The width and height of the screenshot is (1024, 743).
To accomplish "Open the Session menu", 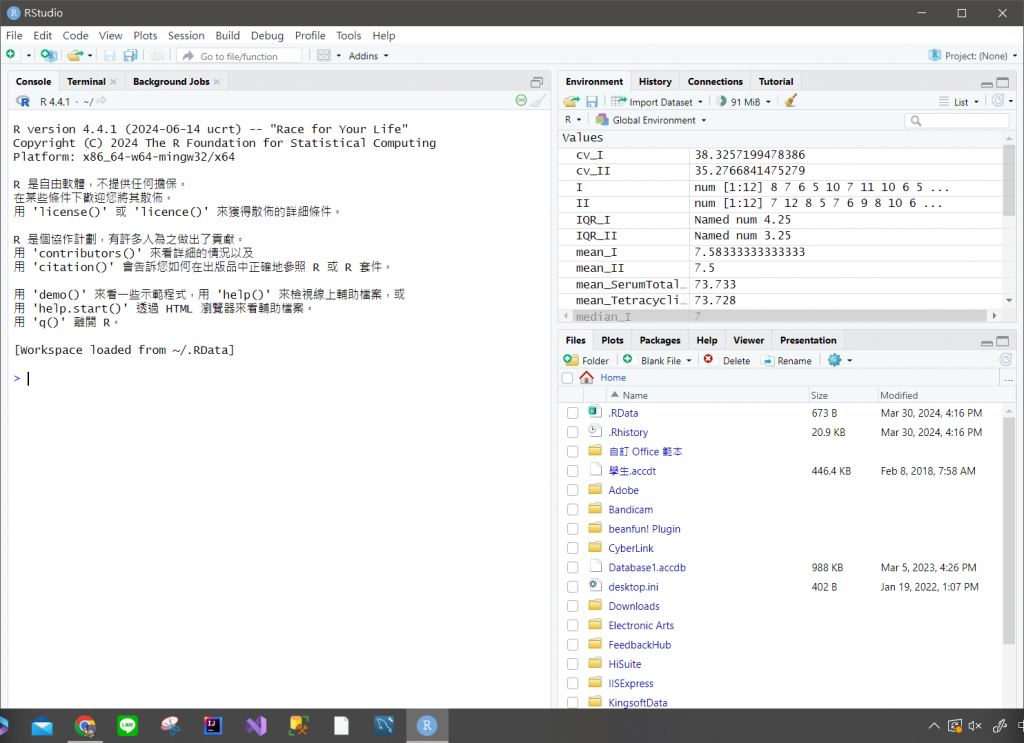I will 186,36.
